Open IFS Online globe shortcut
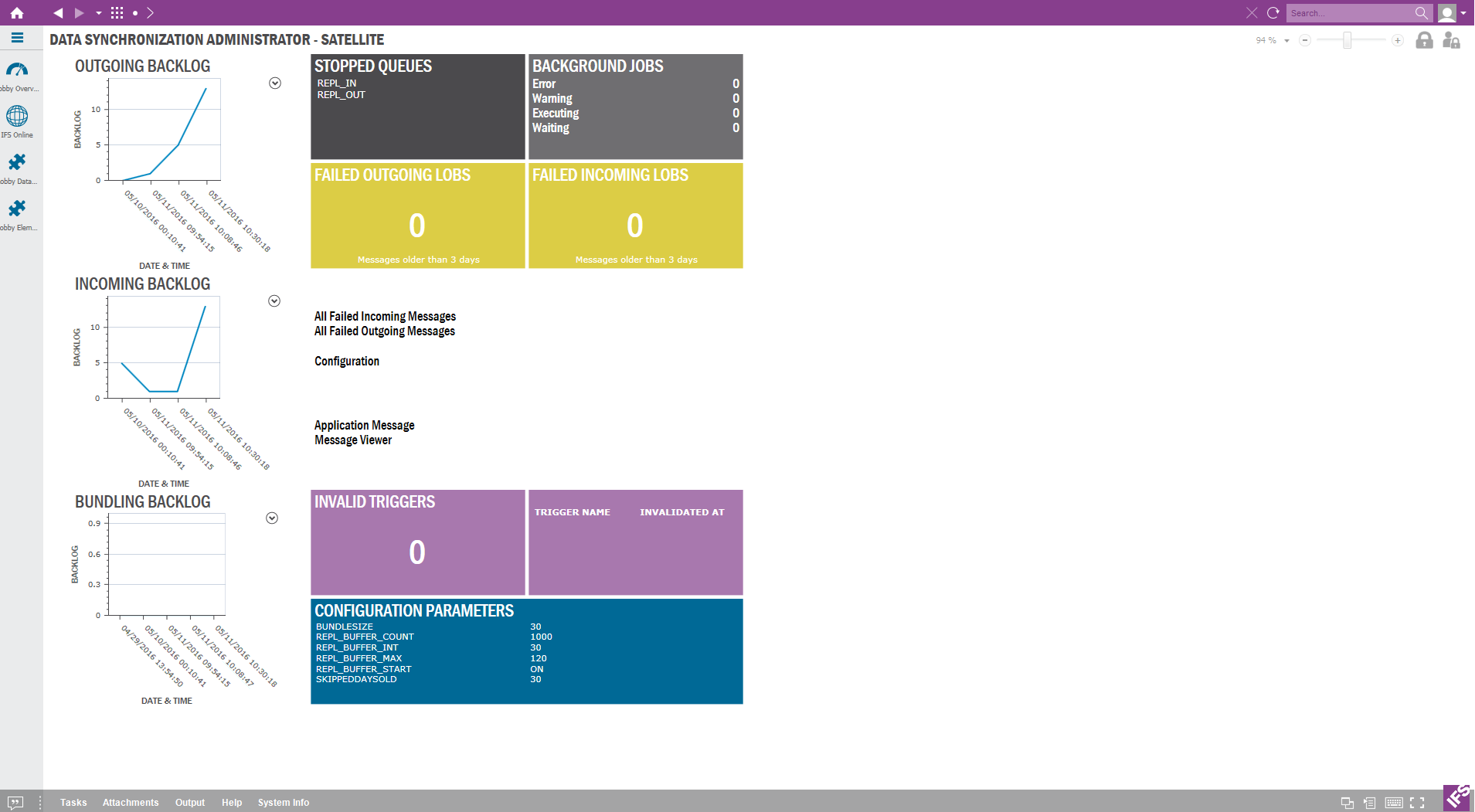This screenshot has width=1475, height=812. pos(17,117)
